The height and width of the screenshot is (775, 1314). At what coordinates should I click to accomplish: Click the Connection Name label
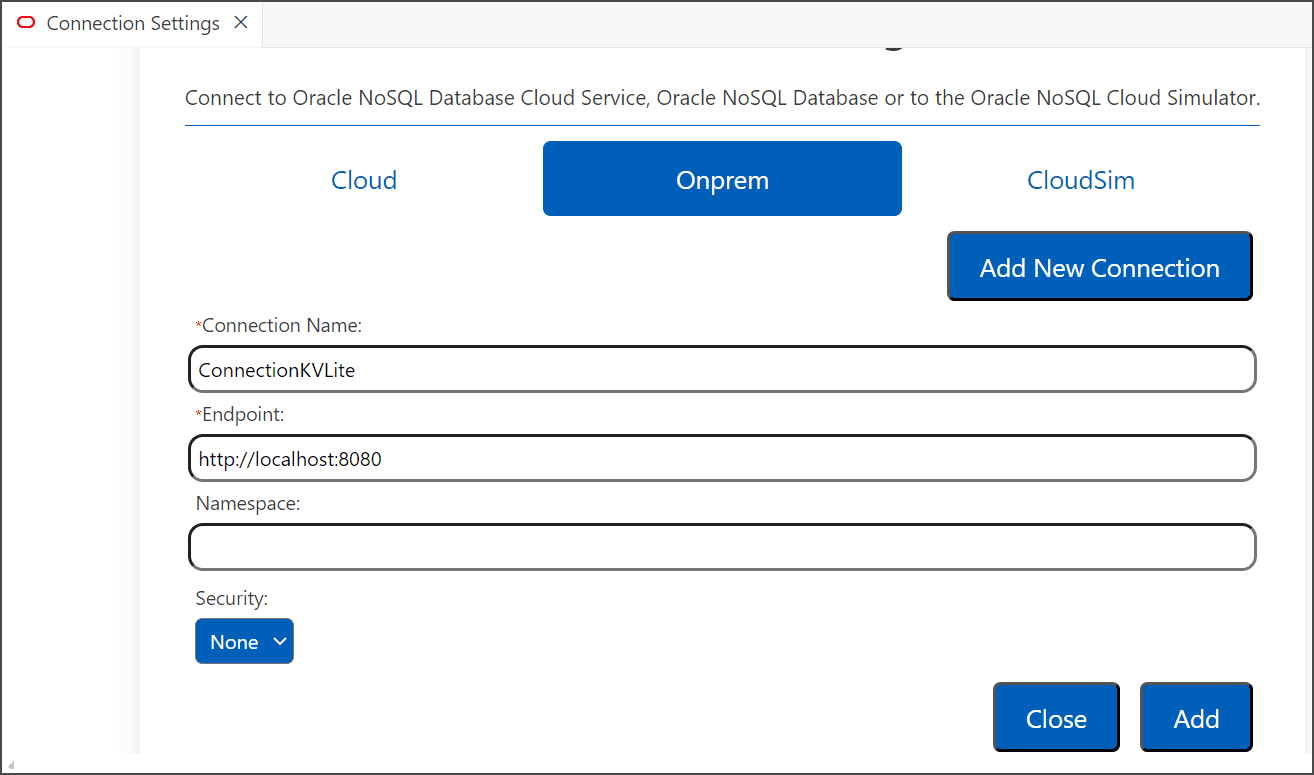pos(279,325)
